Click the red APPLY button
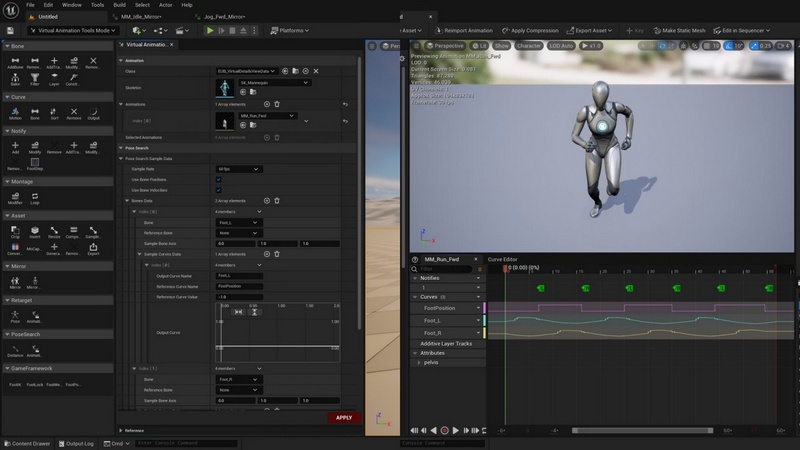Image resolution: width=800 pixels, height=450 pixels. pyautogui.click(x=344, y=418)
